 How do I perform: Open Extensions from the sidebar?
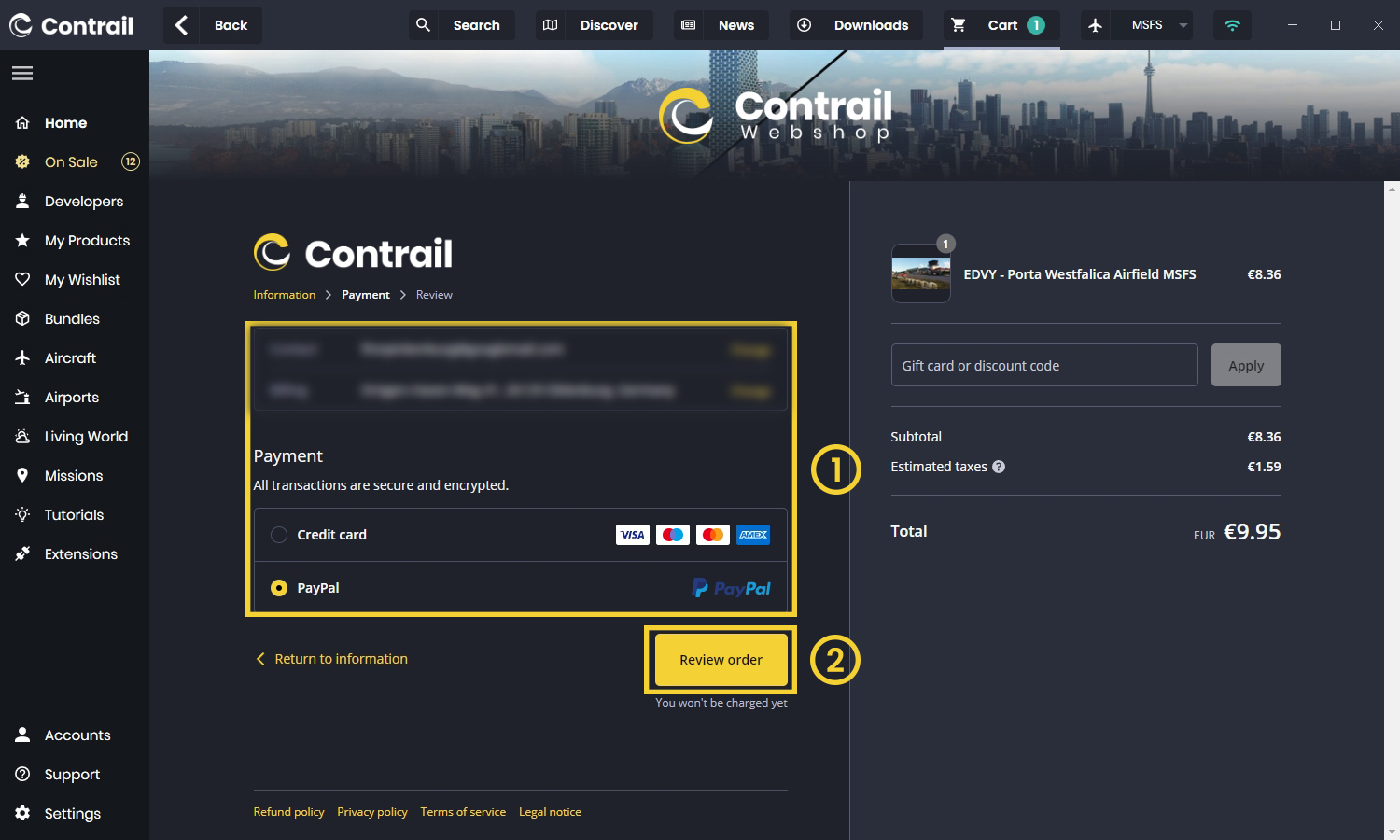pyautogui.click(x=80, y=554)
